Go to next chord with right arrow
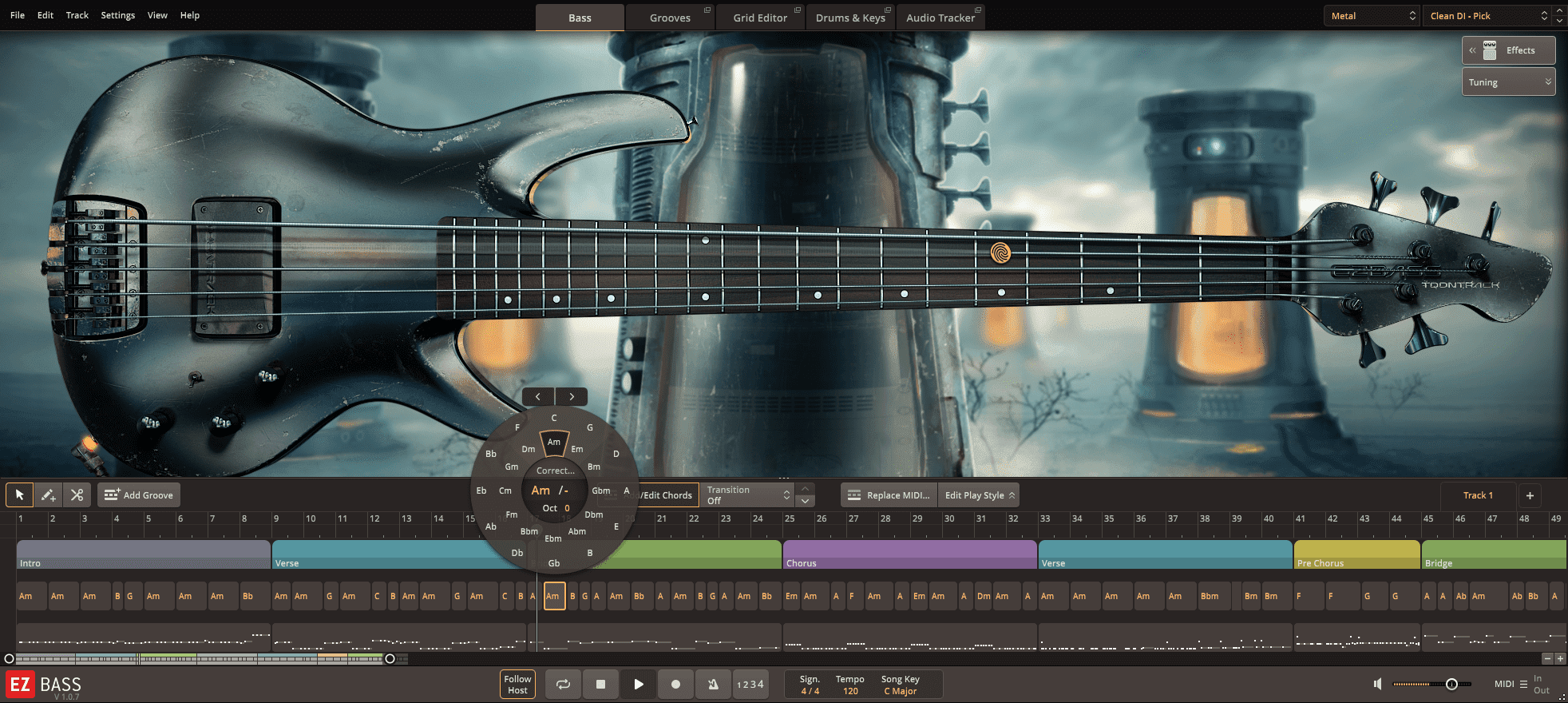This screenshot has width=1568, height=703. [572, 396]
